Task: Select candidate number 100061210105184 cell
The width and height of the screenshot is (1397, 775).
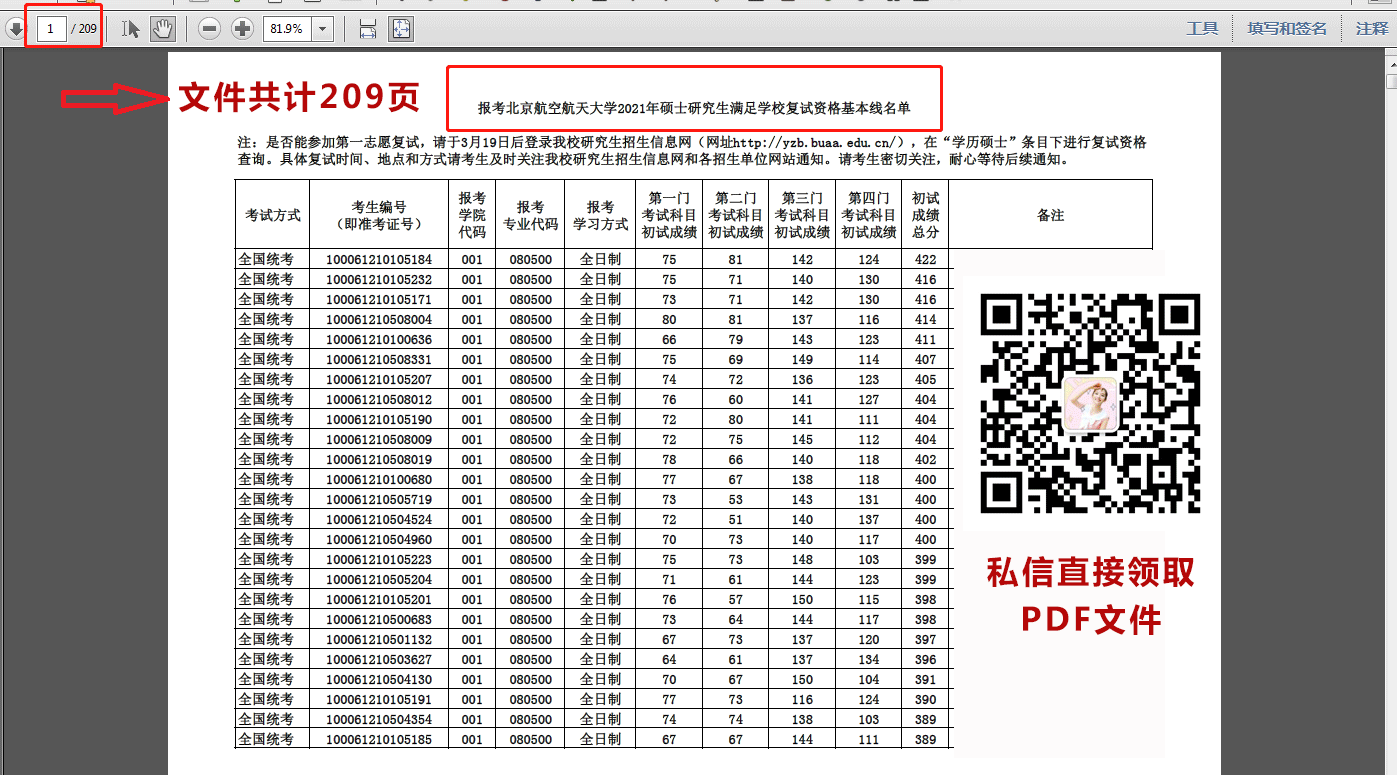Action: (379, 260)
